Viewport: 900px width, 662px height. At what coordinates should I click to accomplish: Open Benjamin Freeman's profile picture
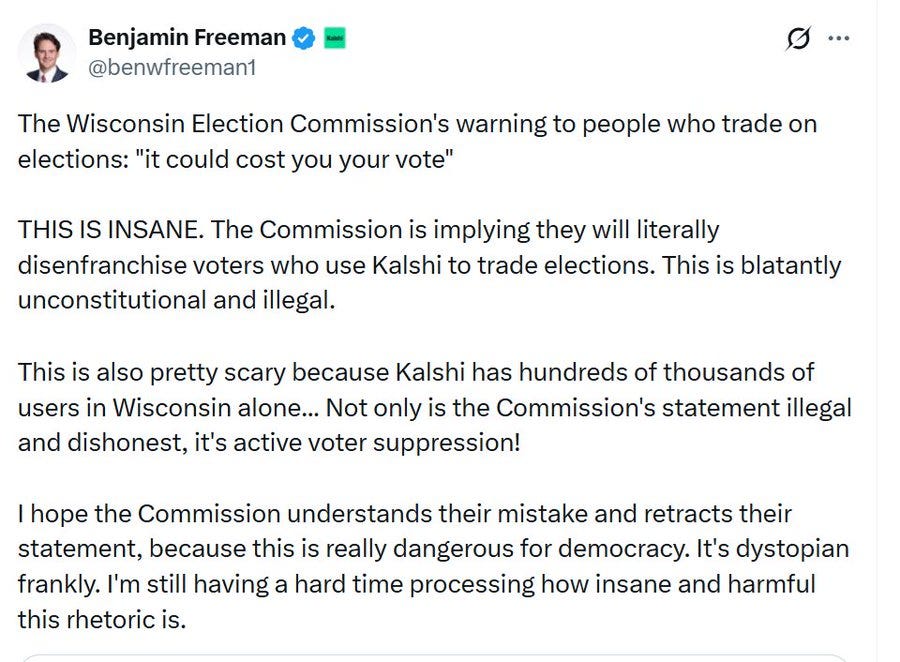pos(46,53)
